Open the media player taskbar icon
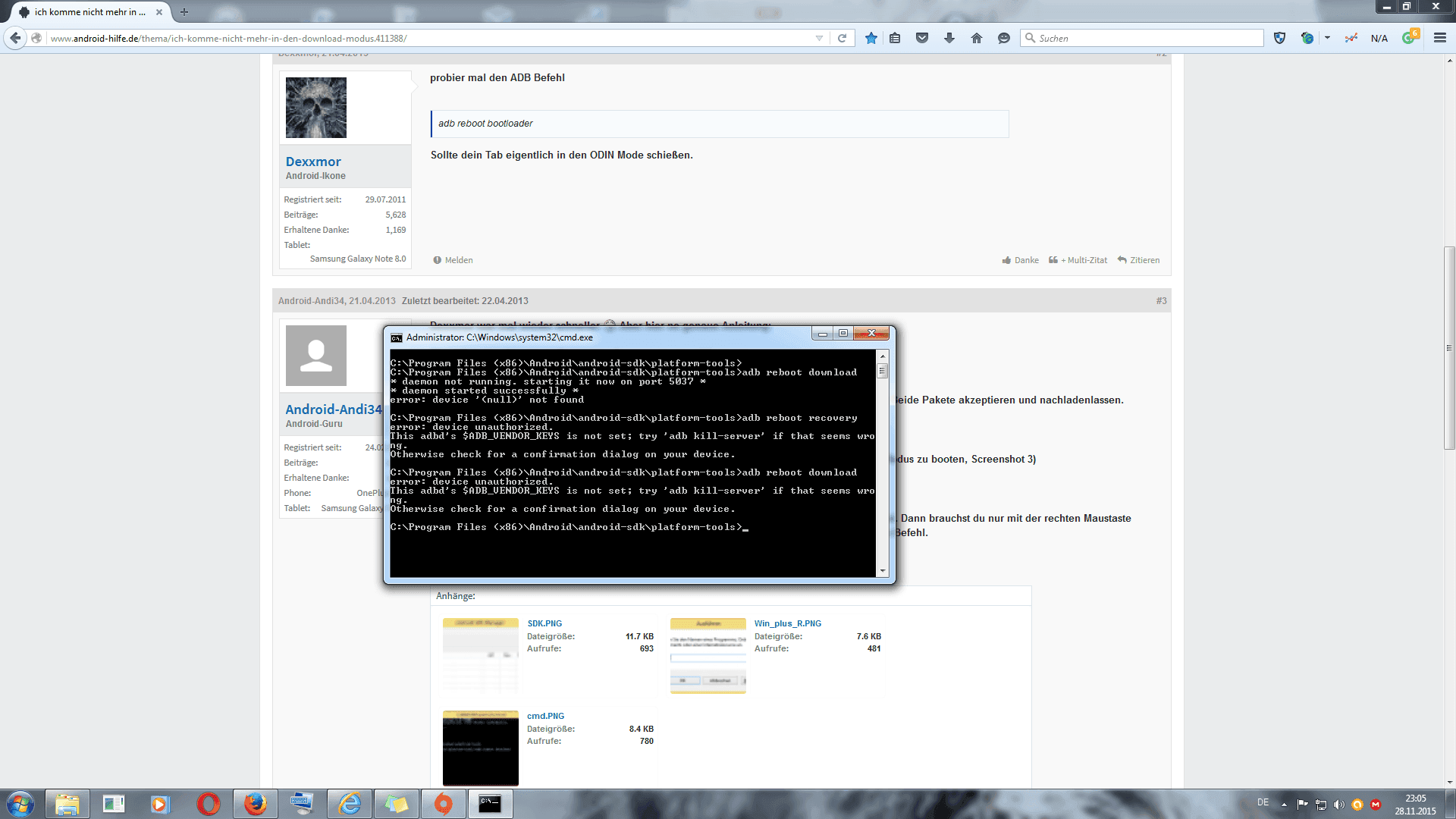Image resolution: width=1456 pixels, height=819 pixels. pyautogui.click(x=160, y=804)
